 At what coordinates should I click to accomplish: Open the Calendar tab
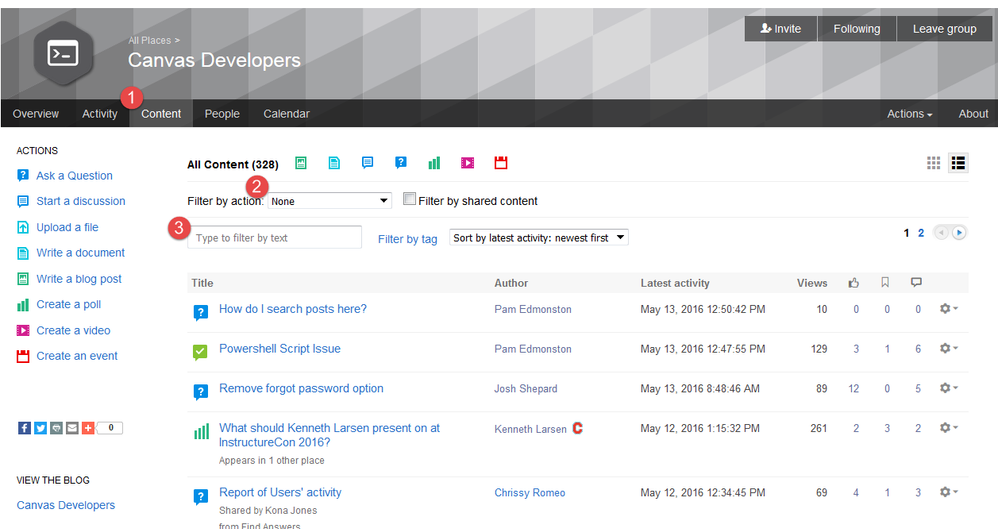tap(286, 114)
